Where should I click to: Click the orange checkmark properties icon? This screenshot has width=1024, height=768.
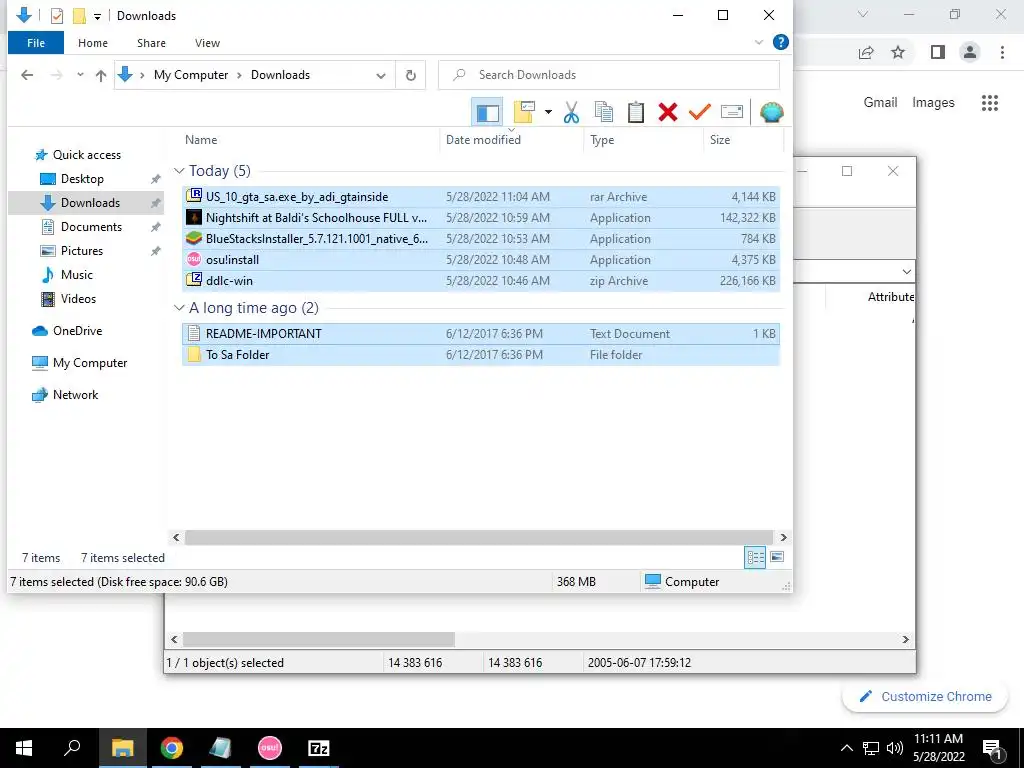click(x=699, y=112)
